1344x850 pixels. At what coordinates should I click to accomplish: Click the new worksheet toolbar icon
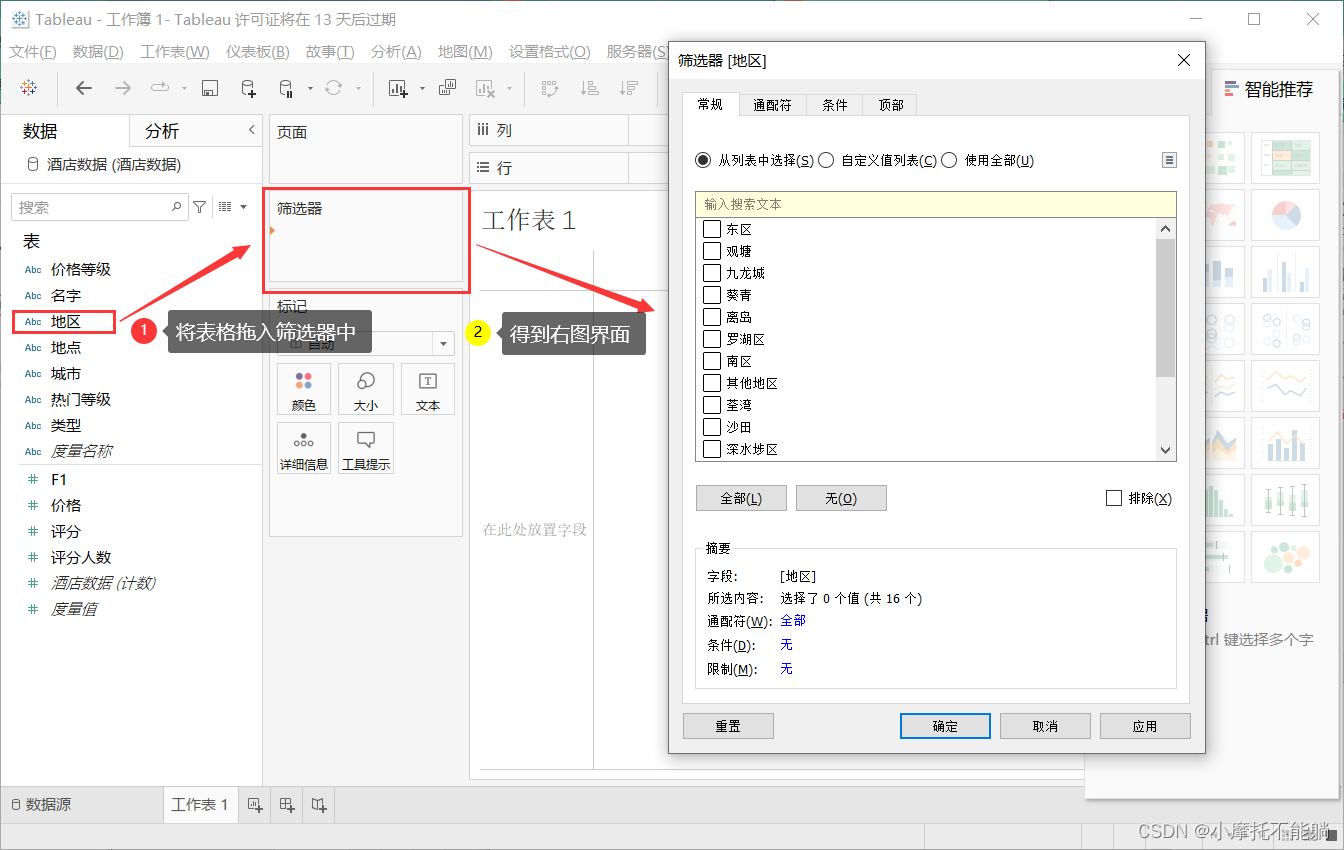click(398, 88)
